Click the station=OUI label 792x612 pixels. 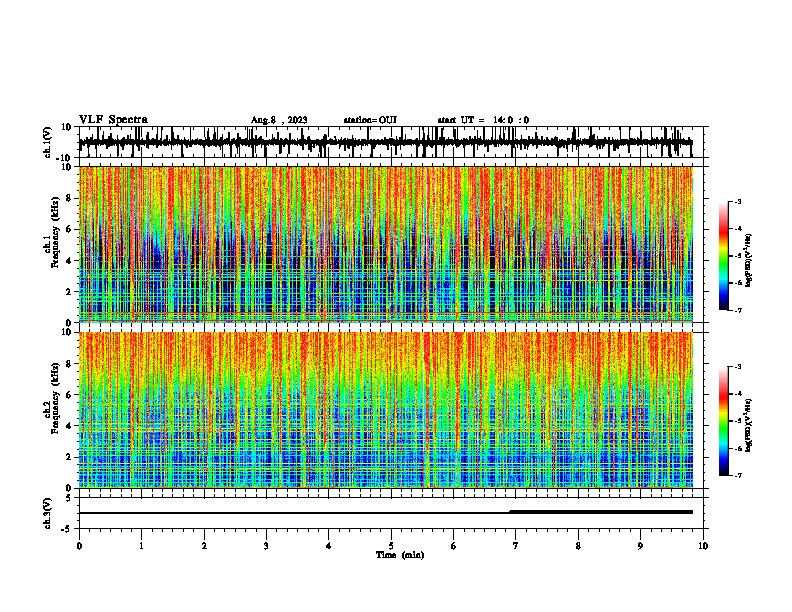pos(370,120)
